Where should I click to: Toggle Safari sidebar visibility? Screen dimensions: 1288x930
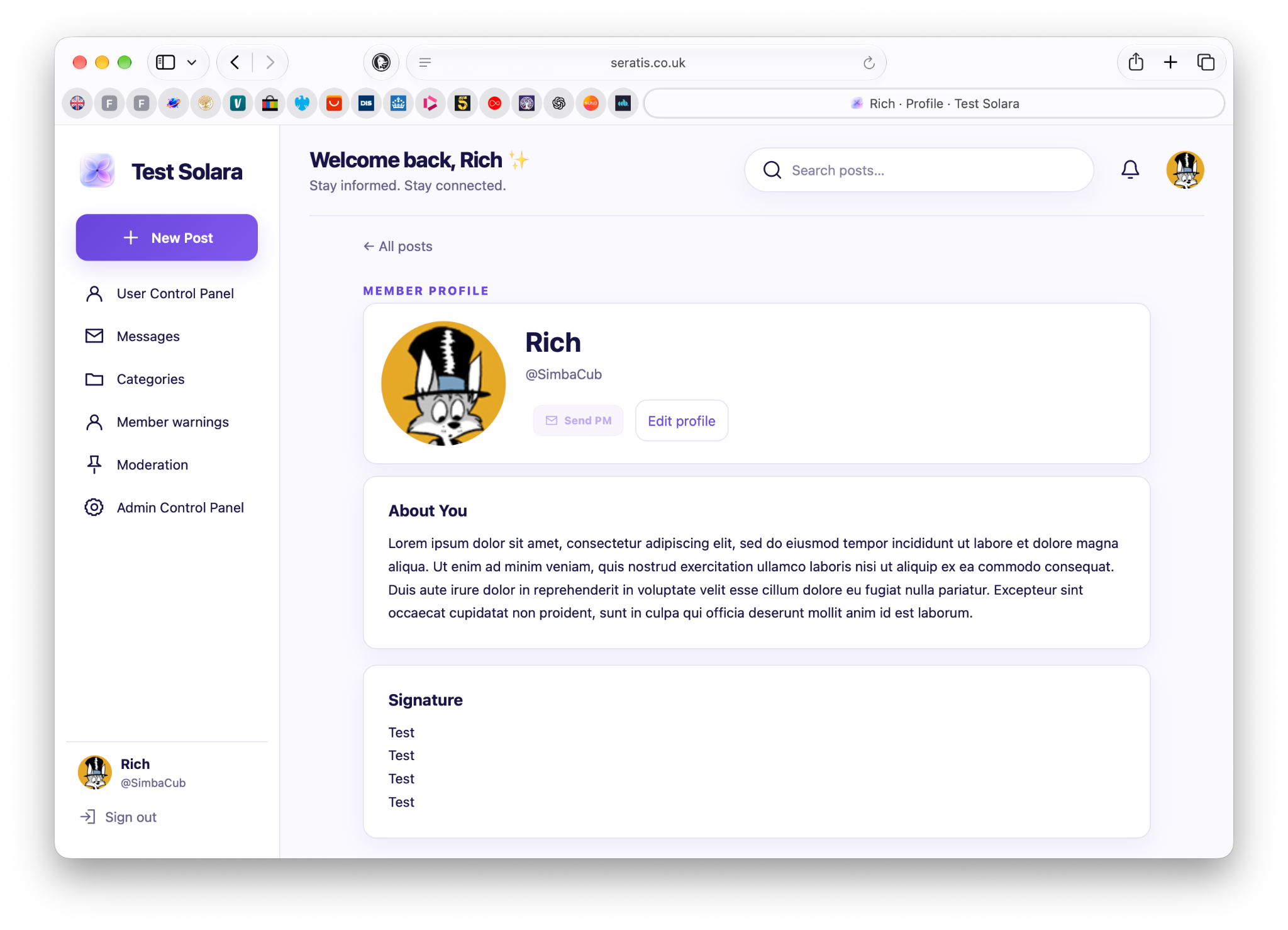tap(165, 62)
